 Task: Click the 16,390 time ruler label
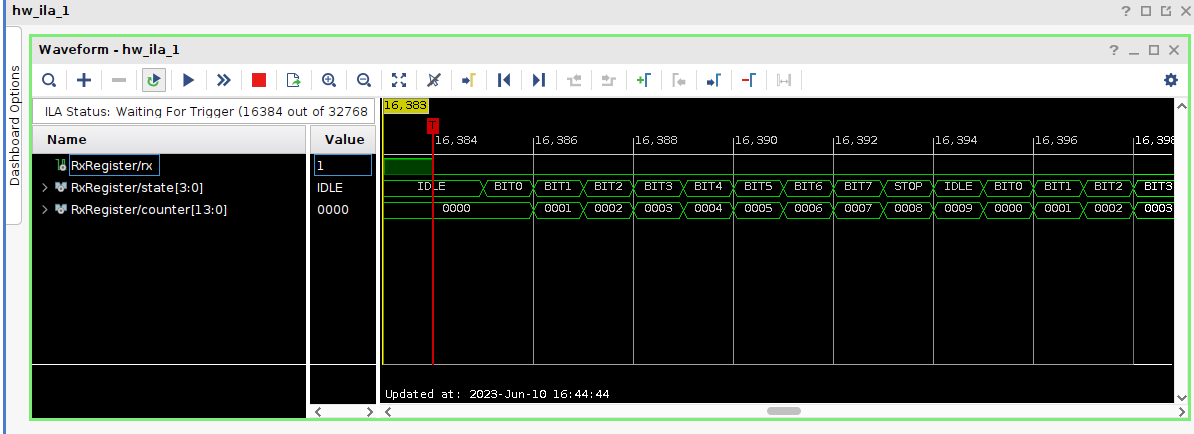point(756,140)
